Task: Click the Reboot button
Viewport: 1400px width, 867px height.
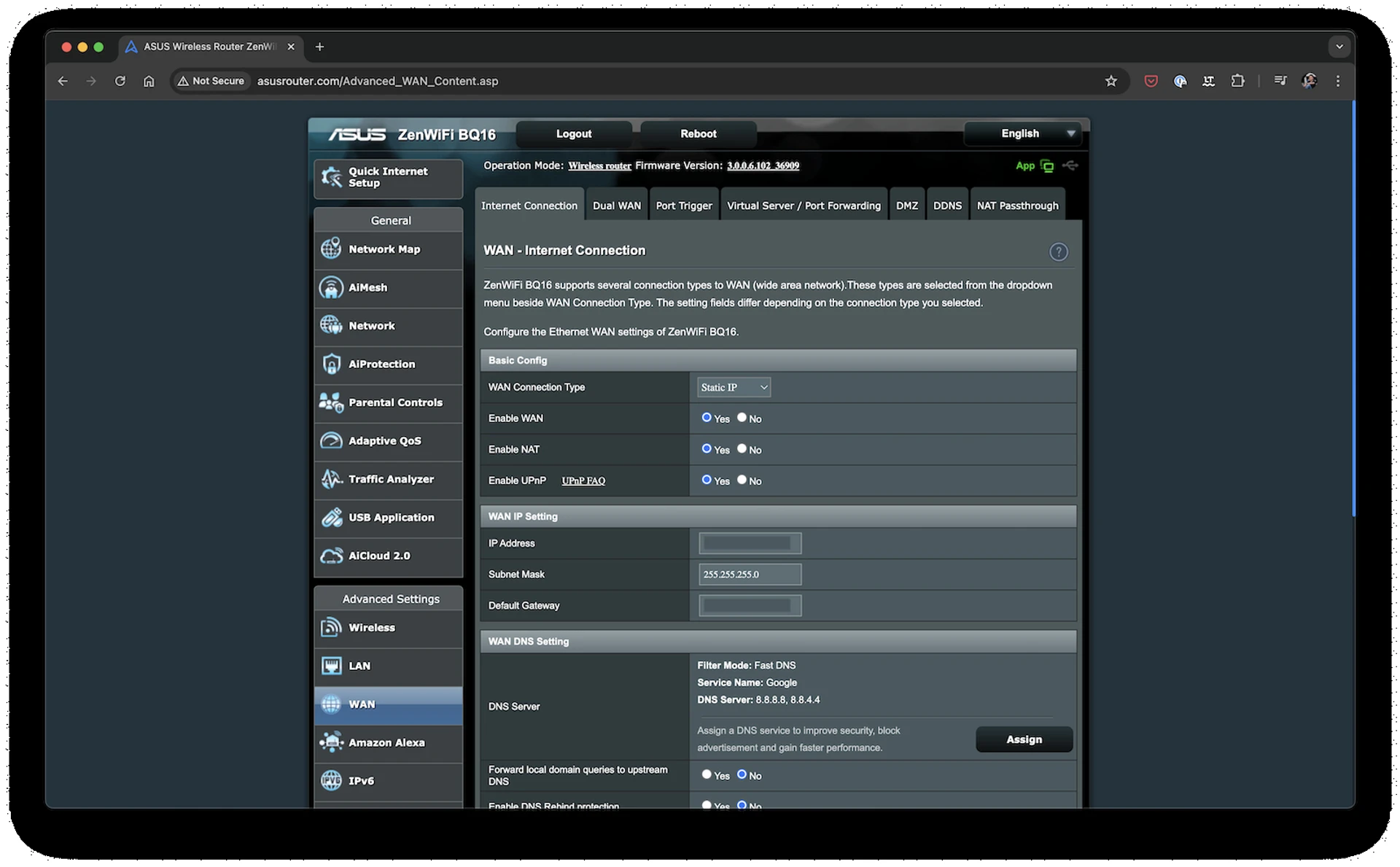Action: point(698,133)
